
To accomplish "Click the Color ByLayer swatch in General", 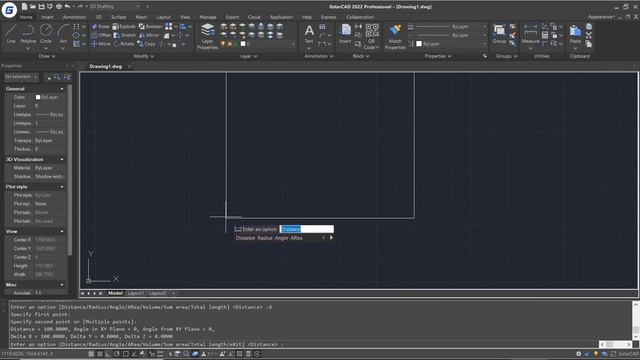I will tap(38, 97).
